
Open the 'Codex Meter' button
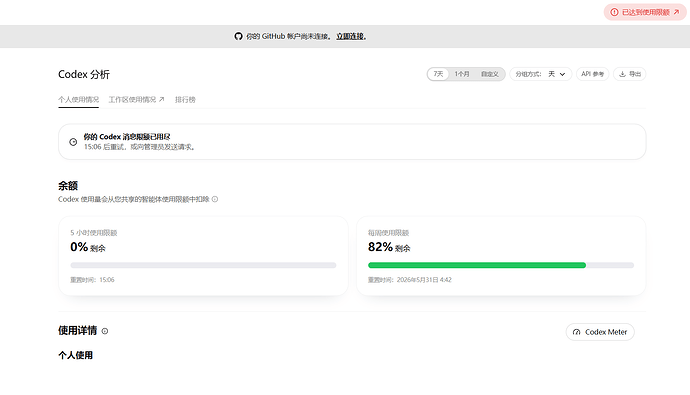pyautogui.click(x=600, y=332)
